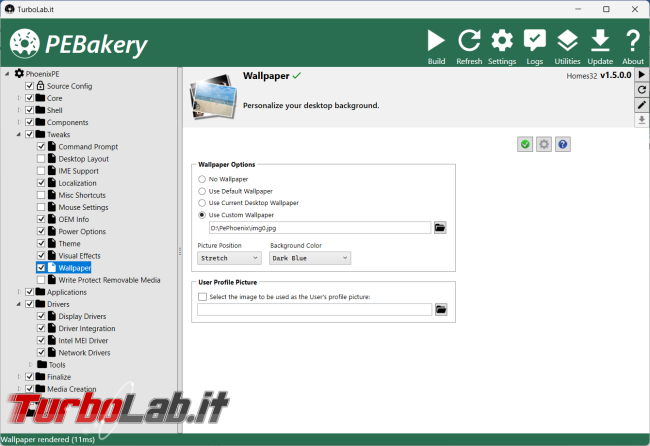The height and width of the screenshot is (446, 650).
Task: Browse for user profile picture file
Action: 441,309
